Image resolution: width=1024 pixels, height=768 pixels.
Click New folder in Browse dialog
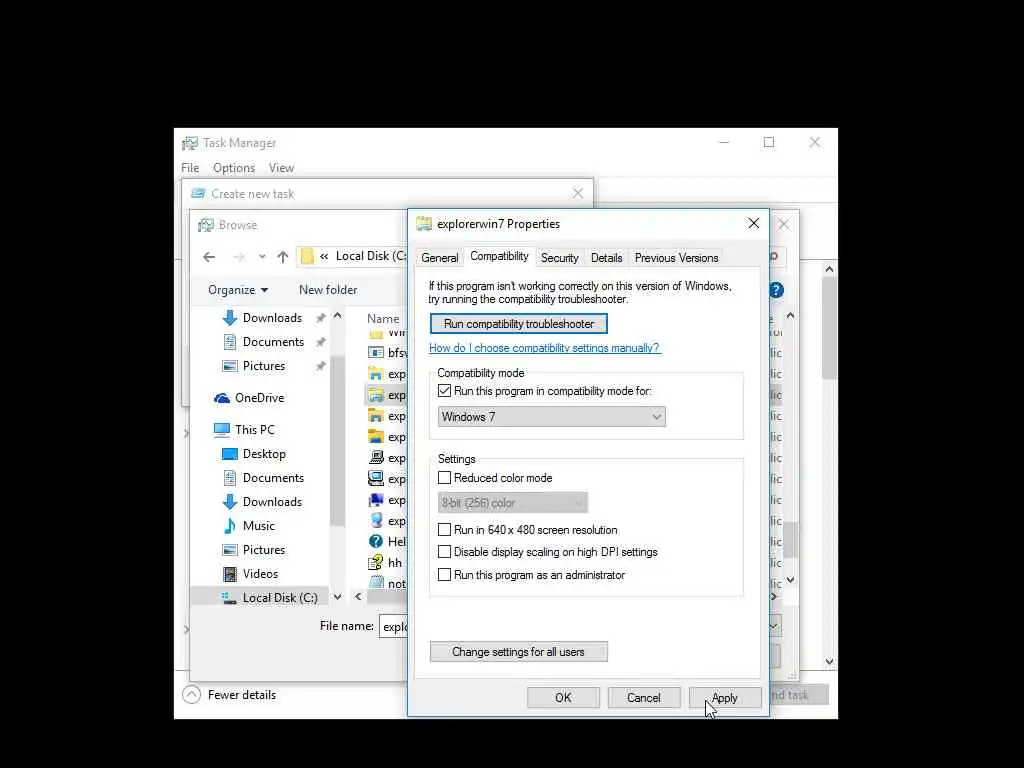click(x=328, y=290)
